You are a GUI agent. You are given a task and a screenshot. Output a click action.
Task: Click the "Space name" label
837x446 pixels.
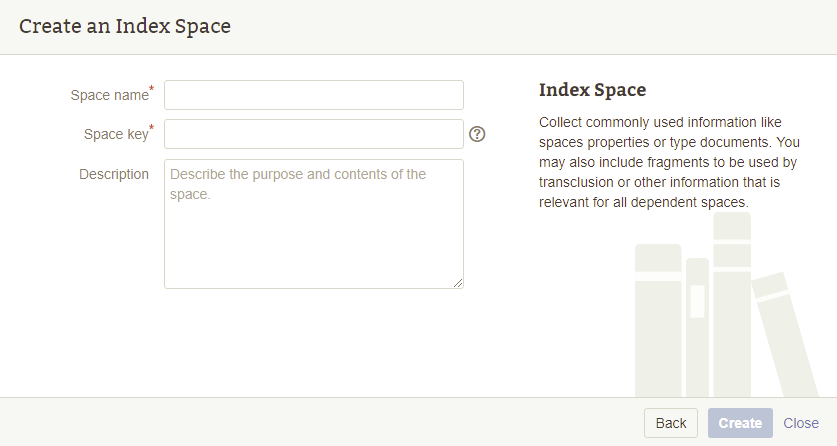coord(109,95)
